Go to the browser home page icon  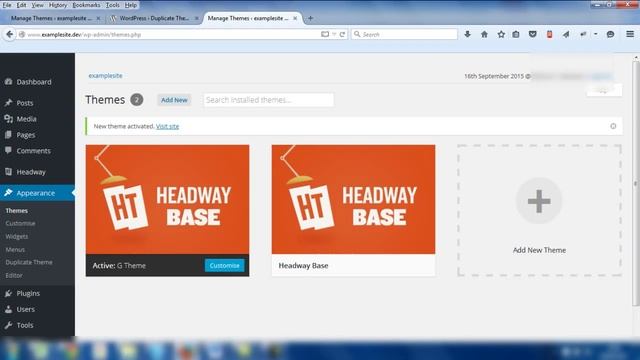click(484, 34)
